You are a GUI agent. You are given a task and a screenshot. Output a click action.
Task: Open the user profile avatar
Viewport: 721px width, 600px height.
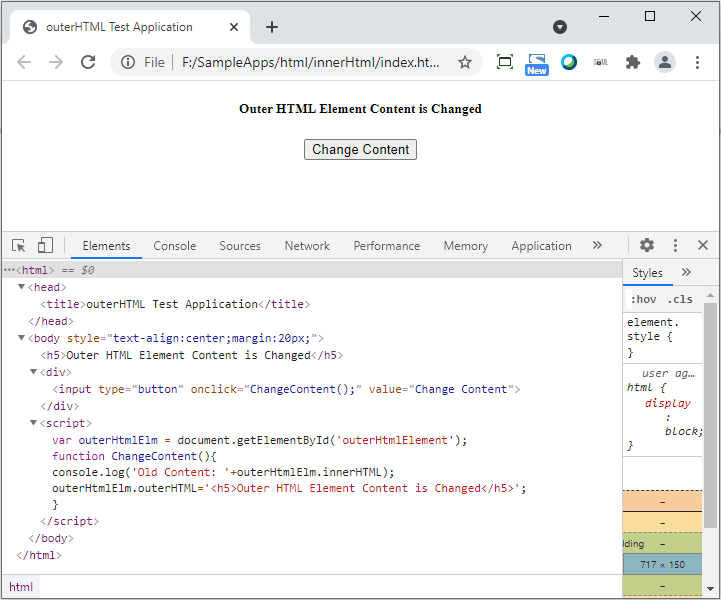664,62
